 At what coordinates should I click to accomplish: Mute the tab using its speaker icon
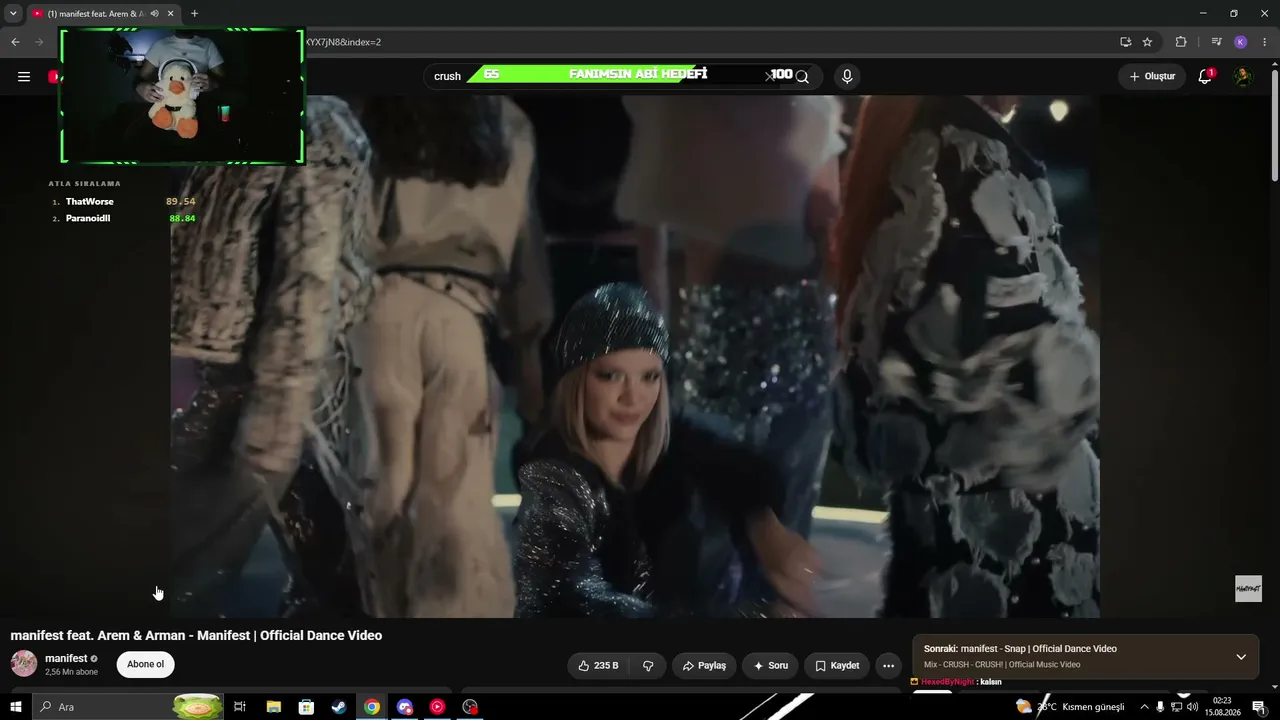click(154, 14)
